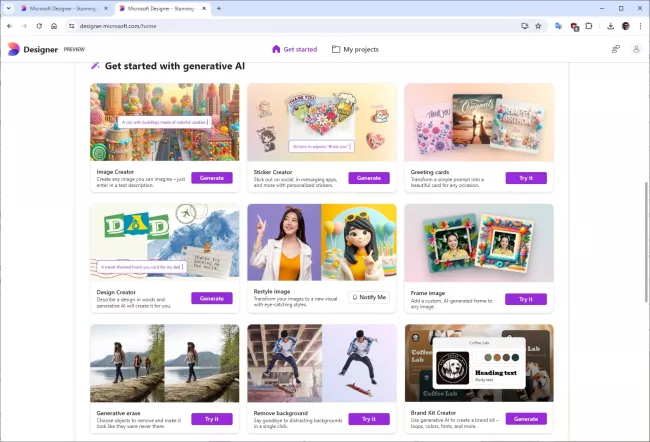Switch to the Get started tab
The width and height of the screenshot is (650, 442).
[x=294, y=48]
